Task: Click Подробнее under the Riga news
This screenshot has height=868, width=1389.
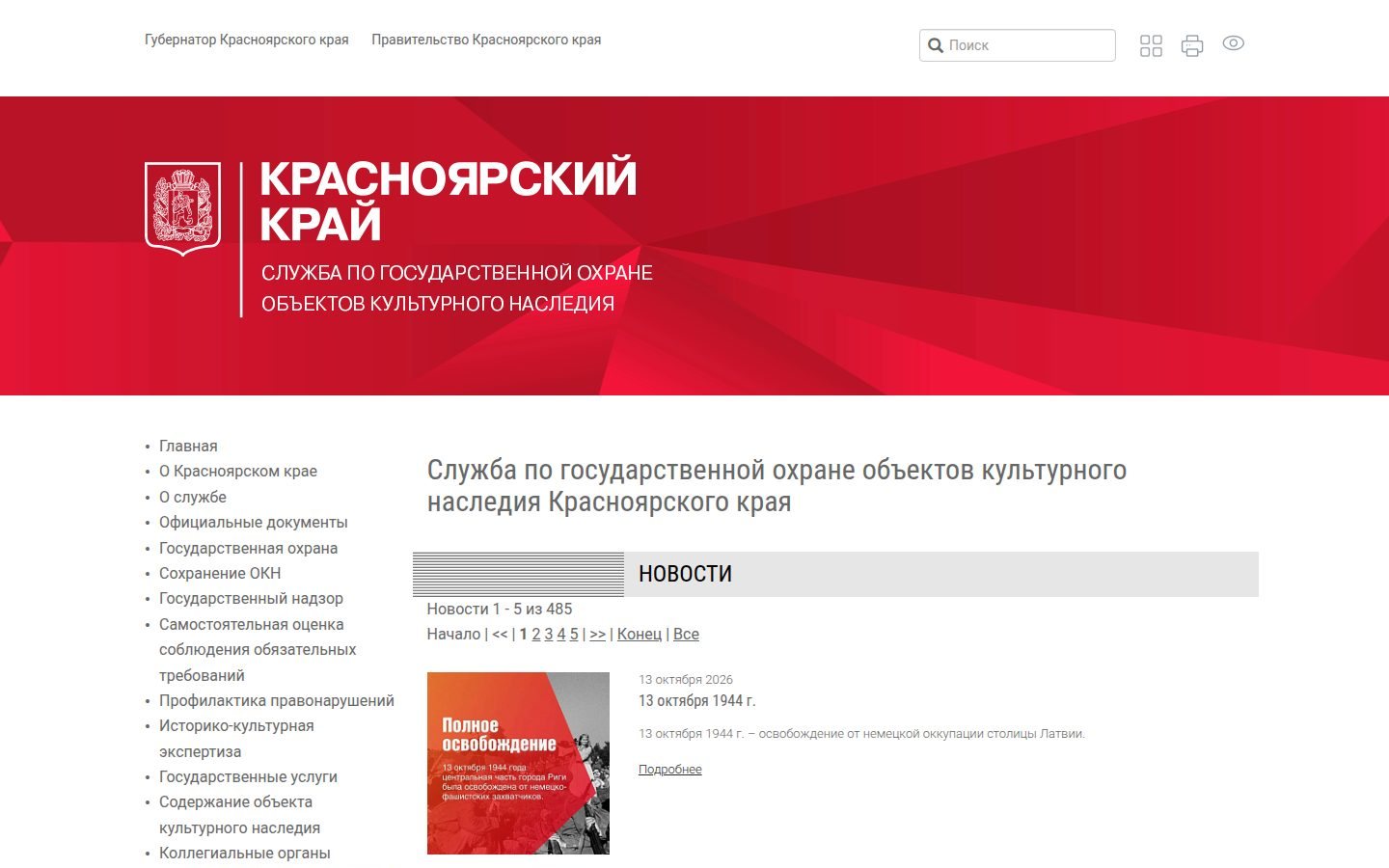Action: coord(670,770)
